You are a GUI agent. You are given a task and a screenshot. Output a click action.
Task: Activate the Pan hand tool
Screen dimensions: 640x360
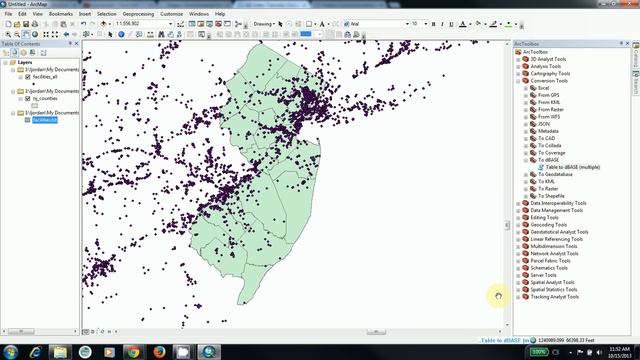pos(26,35)
